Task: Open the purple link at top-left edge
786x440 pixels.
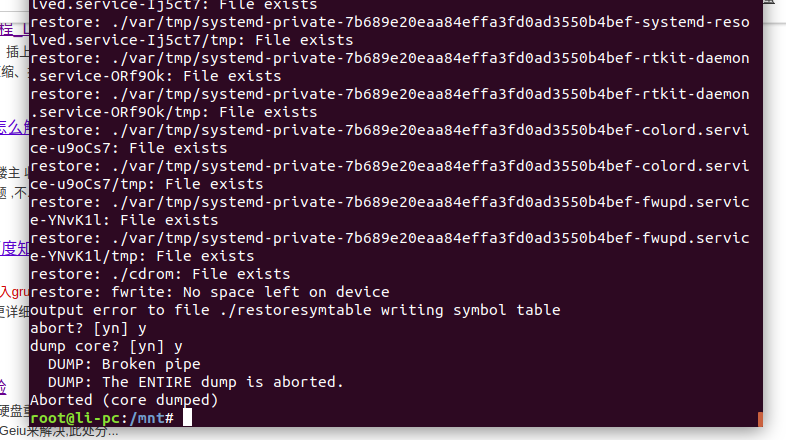Action: [14, 29]
